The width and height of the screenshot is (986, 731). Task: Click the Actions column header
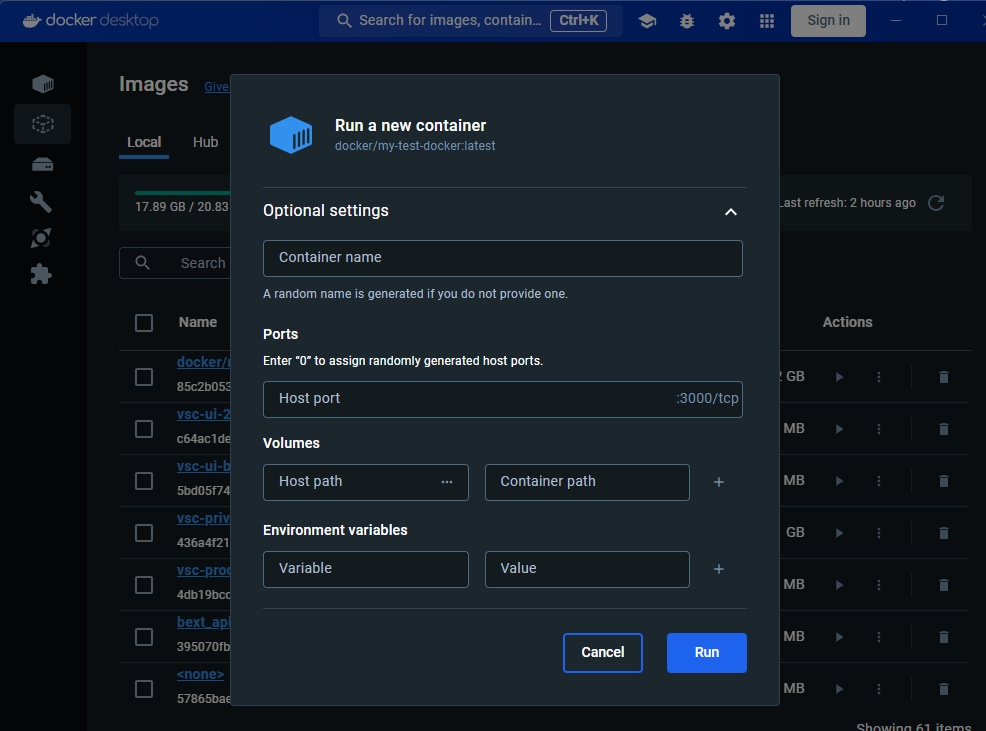point(847,322)
